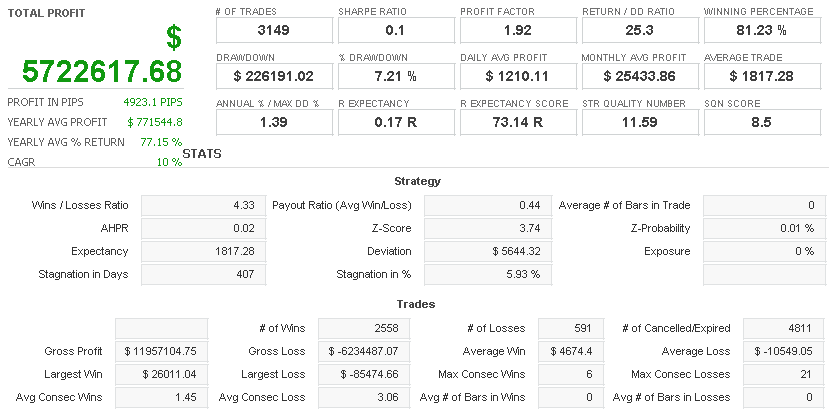
Task: Select the Winning Percentage value box
Action: pyautogui.click(x=761, y=29)
